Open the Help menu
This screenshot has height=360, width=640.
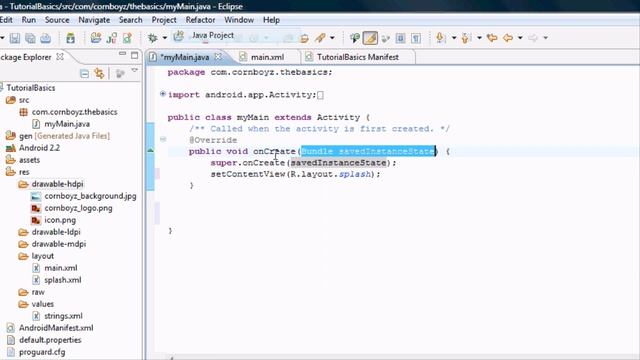271,20
